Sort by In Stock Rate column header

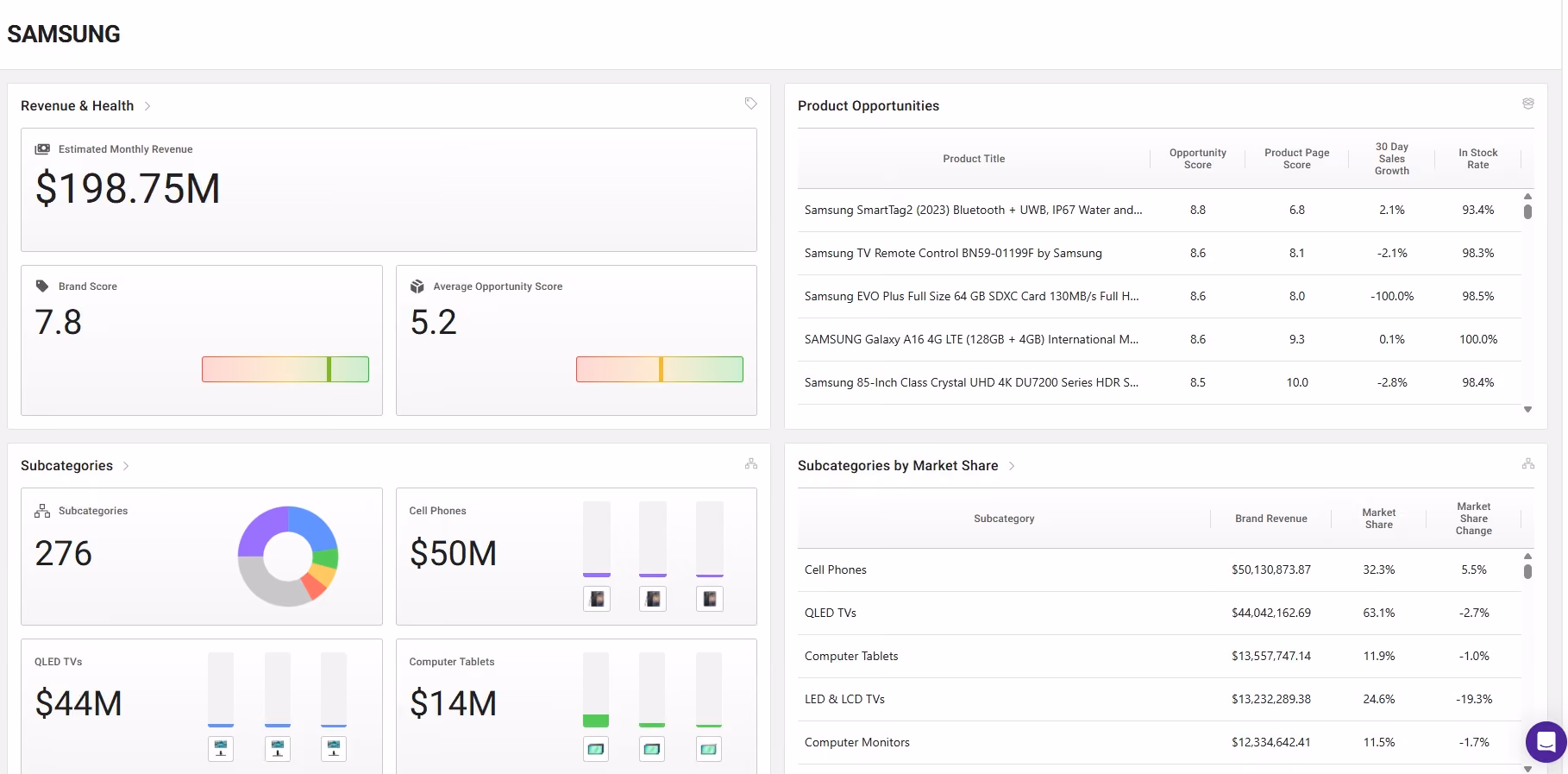tap(1478, 159)
